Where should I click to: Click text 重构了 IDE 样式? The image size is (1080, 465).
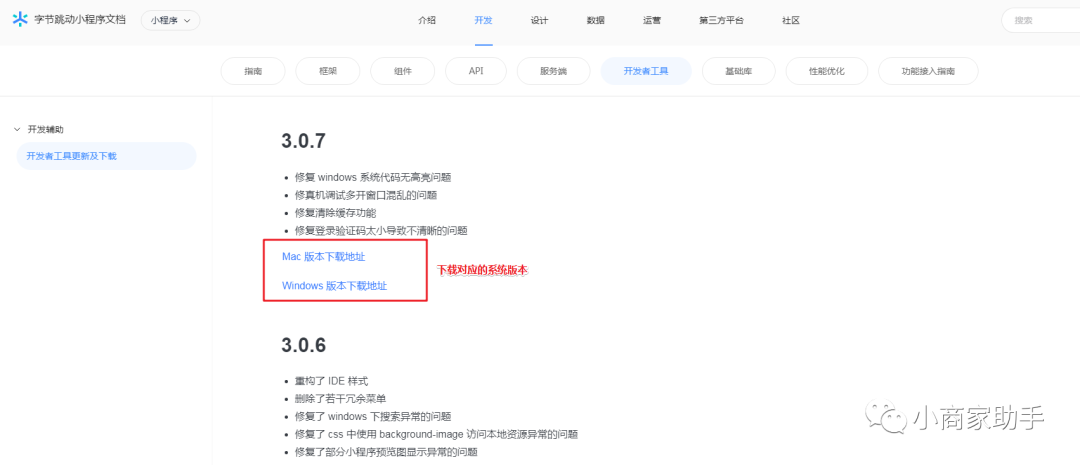tap(331, 381)
